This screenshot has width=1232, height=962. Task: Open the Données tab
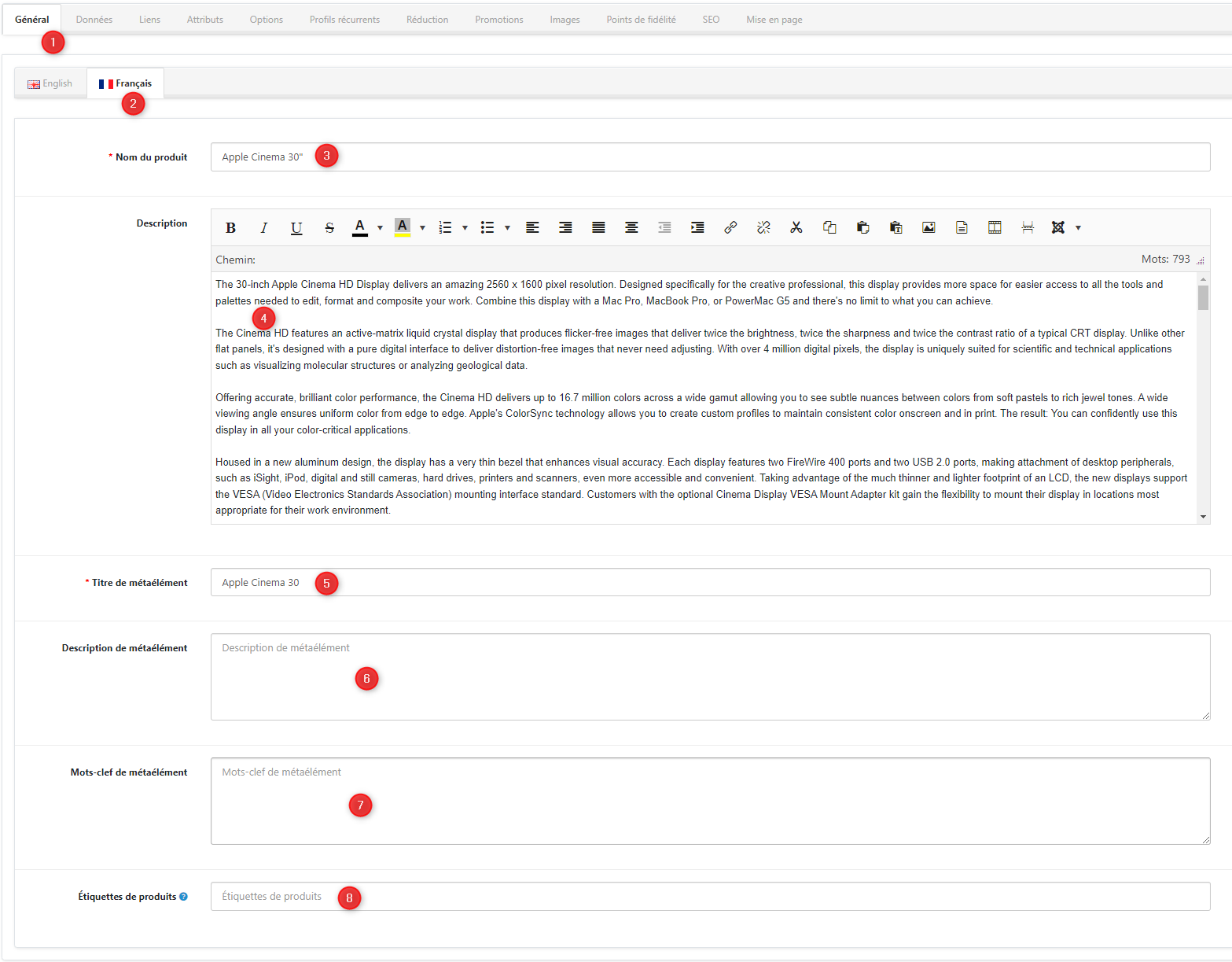pyautogui.click(x=94, y=20)
